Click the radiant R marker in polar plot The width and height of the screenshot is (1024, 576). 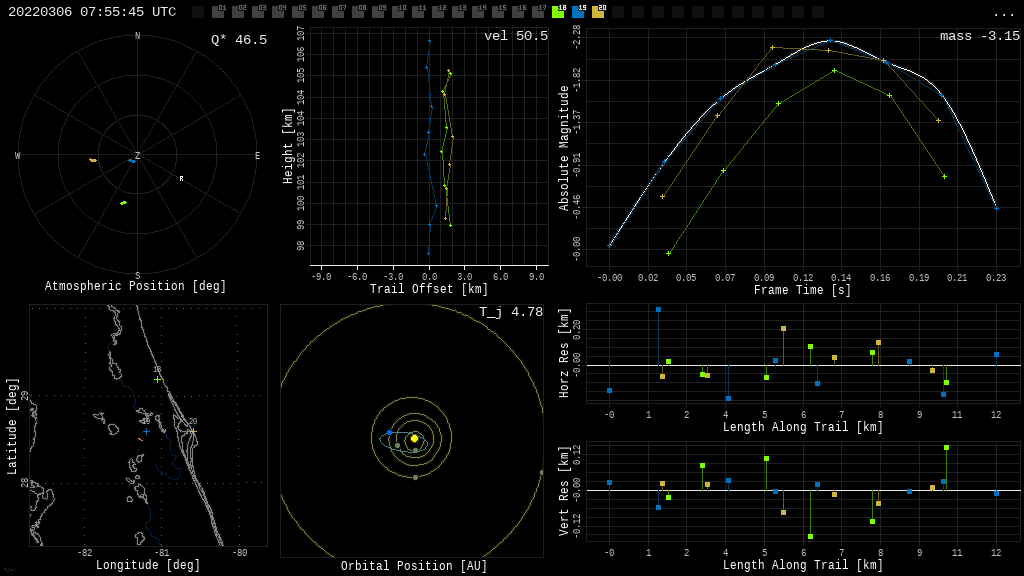pyautogui.click(x=181, y=179)
